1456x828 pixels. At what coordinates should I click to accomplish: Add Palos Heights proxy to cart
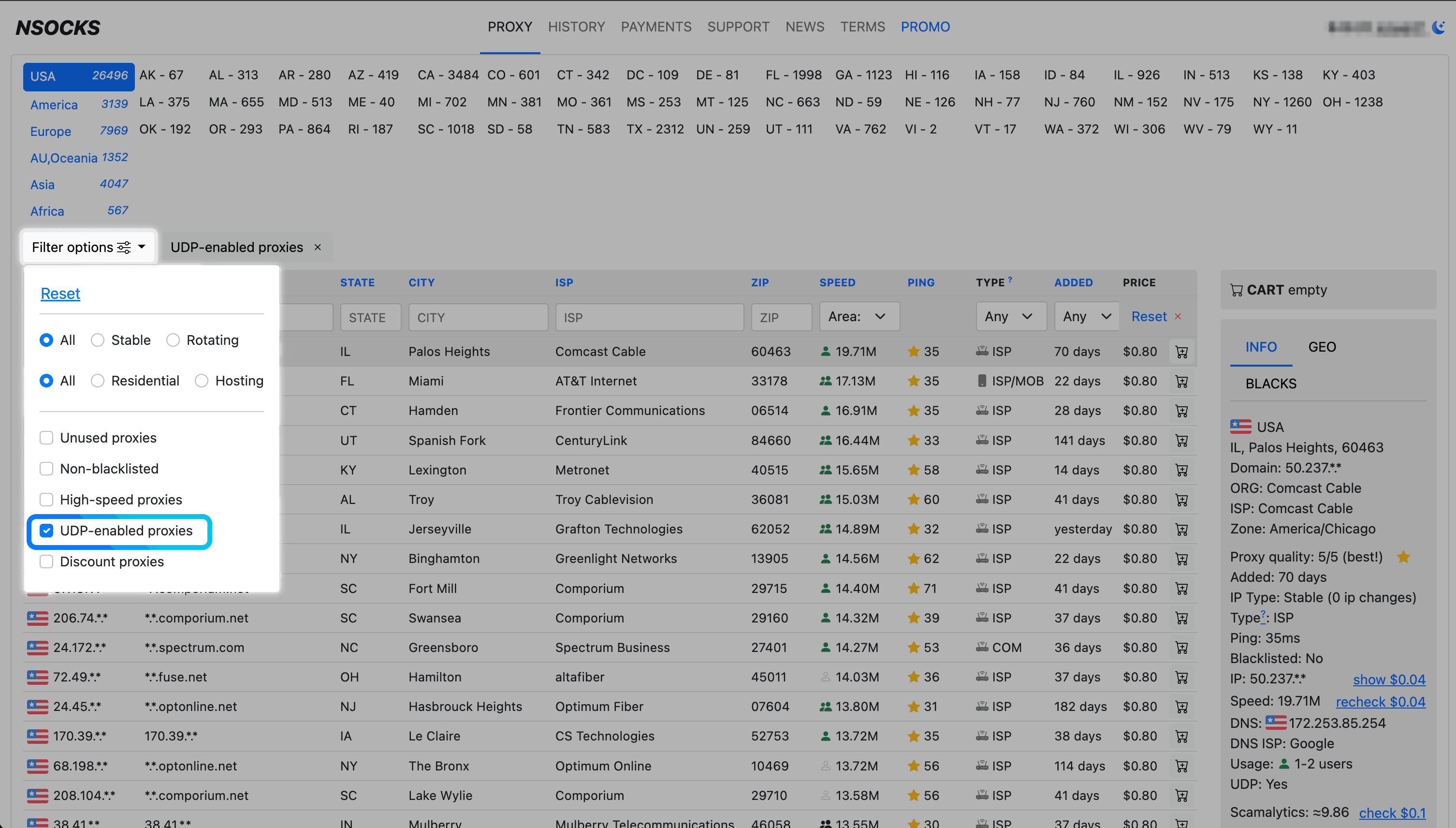click(1181, 352)
